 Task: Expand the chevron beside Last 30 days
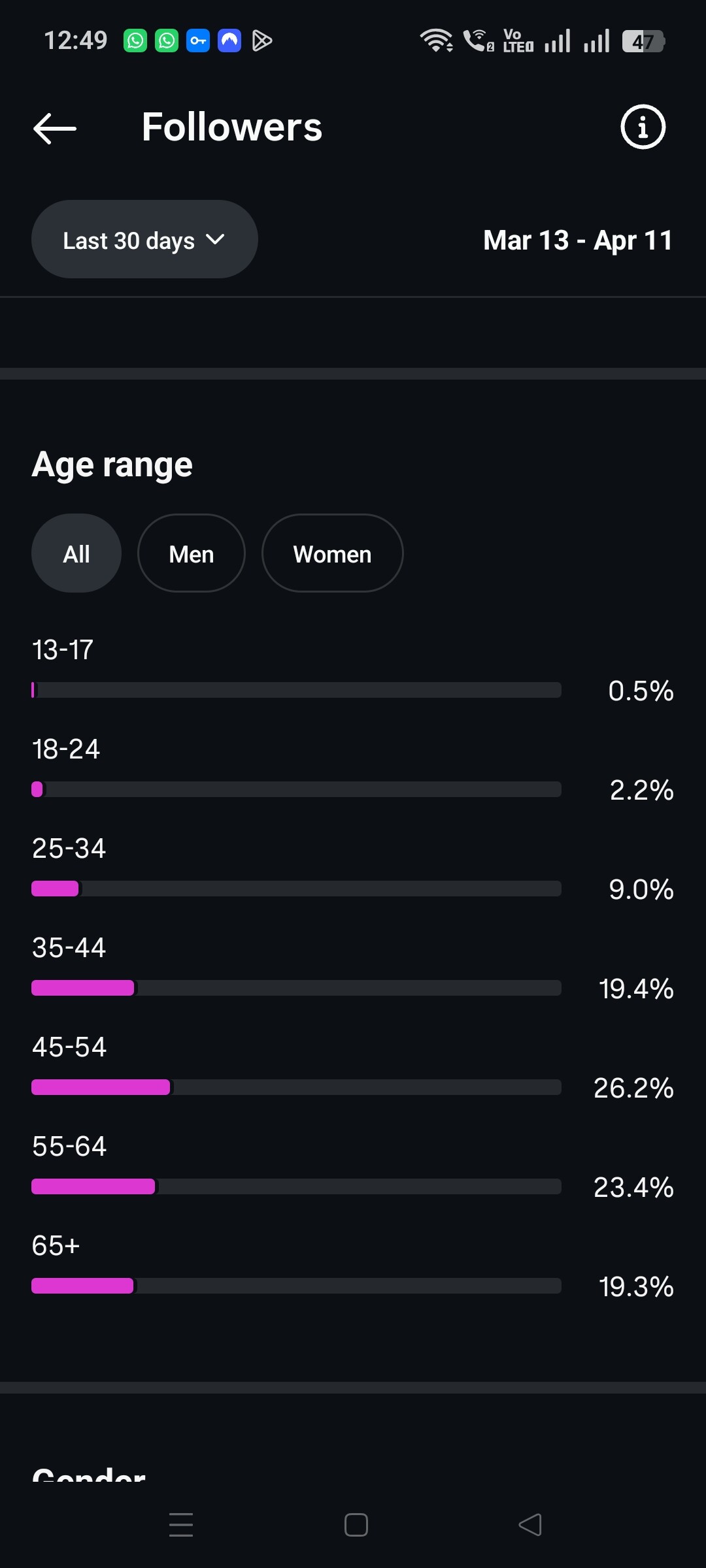215,240
